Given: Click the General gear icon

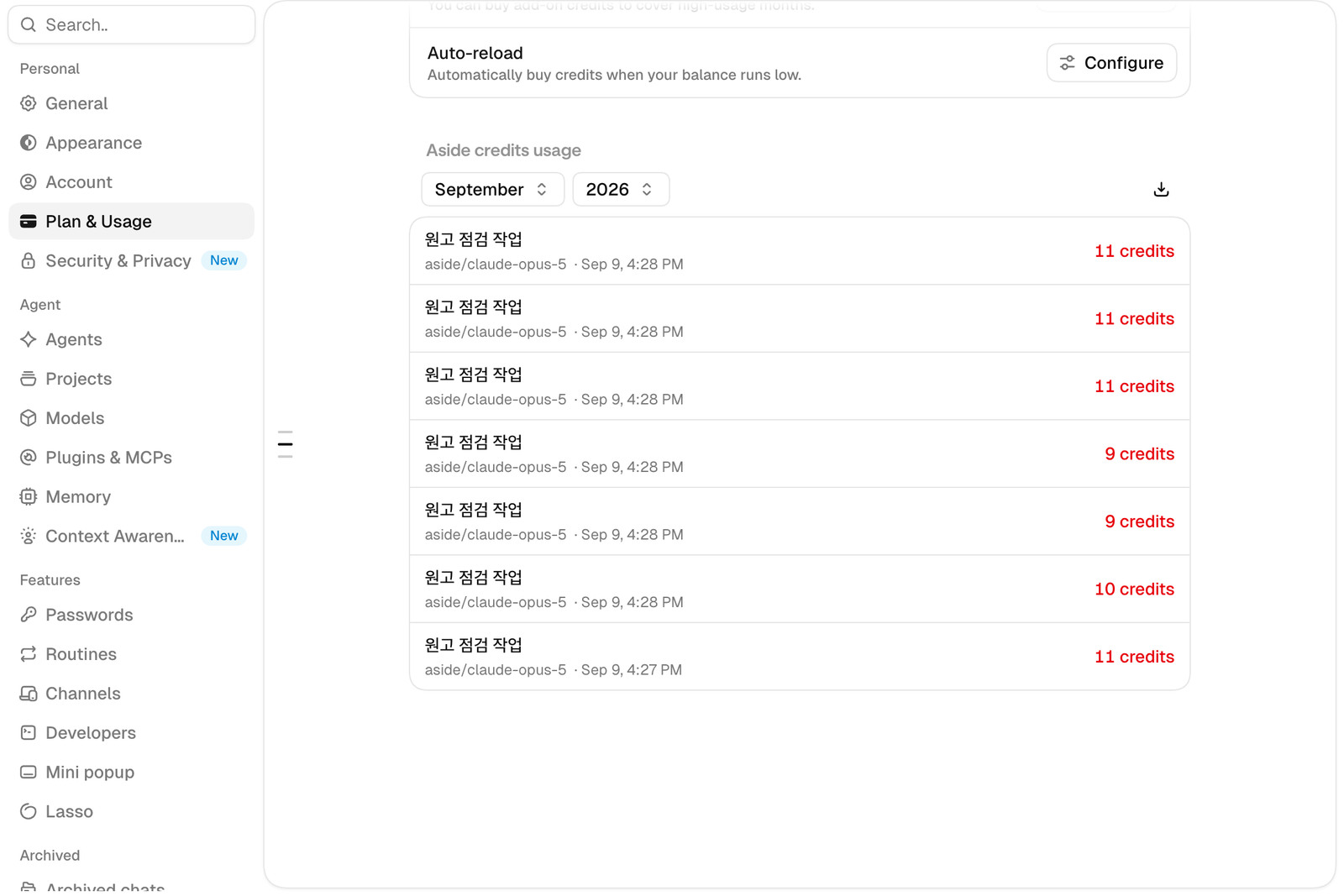Looking at the screenshot, I should click(x=29, y=103).
